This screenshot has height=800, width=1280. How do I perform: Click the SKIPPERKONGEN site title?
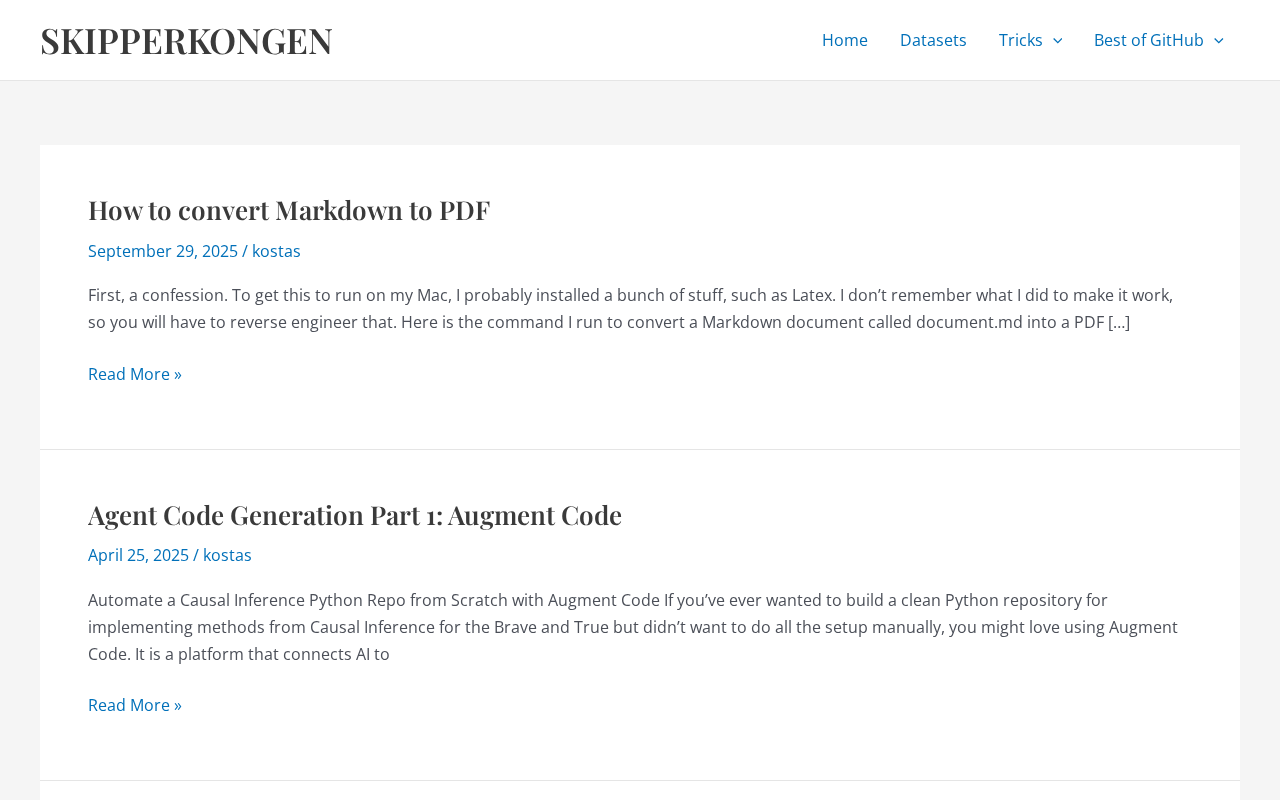point(186,40)
